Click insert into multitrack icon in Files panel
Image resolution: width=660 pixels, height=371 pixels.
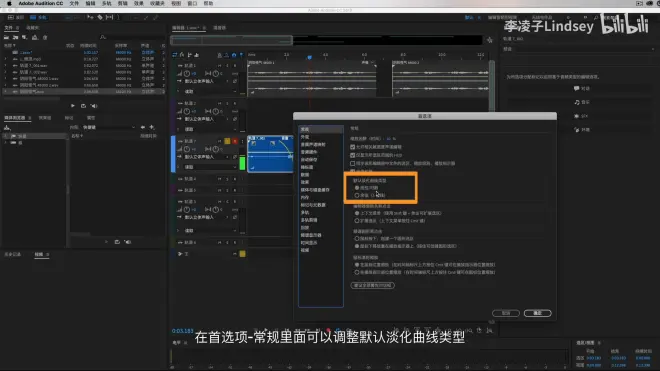pyautogui.click(x=35, y=37)
